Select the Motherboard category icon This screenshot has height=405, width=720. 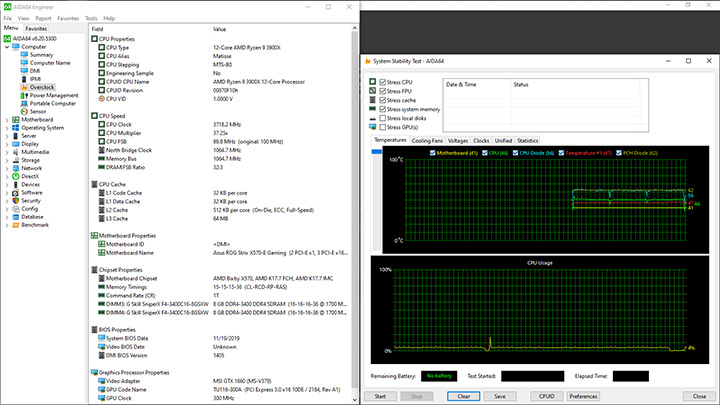[x=15, y=119]
